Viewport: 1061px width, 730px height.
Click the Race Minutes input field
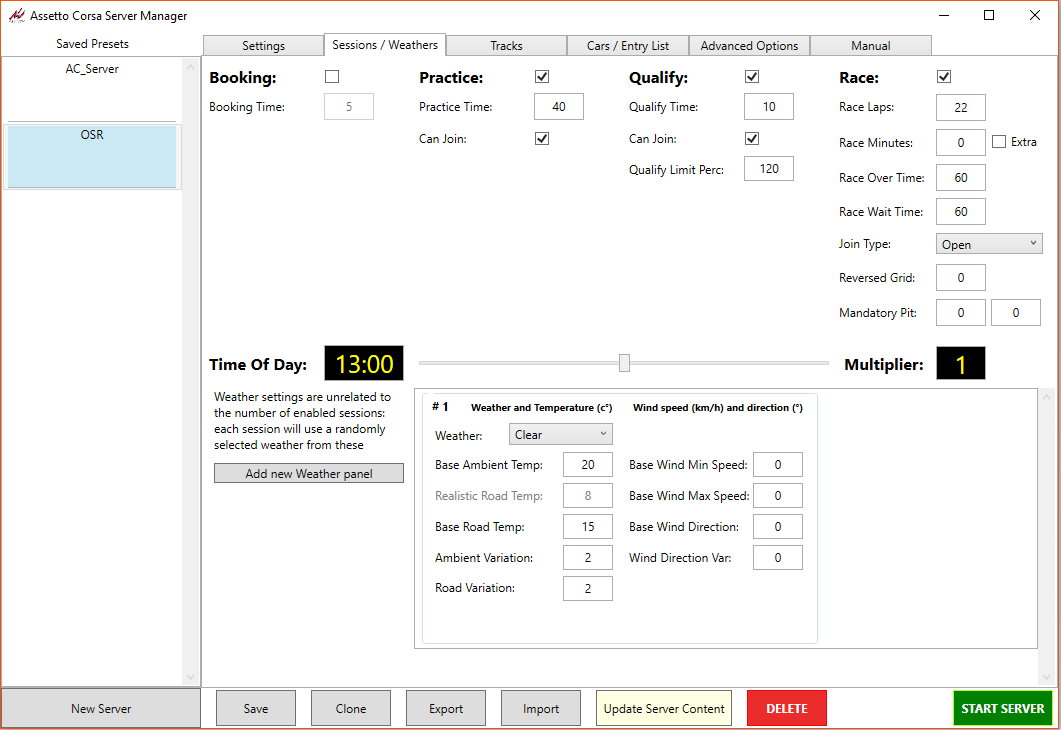point(961,142)
